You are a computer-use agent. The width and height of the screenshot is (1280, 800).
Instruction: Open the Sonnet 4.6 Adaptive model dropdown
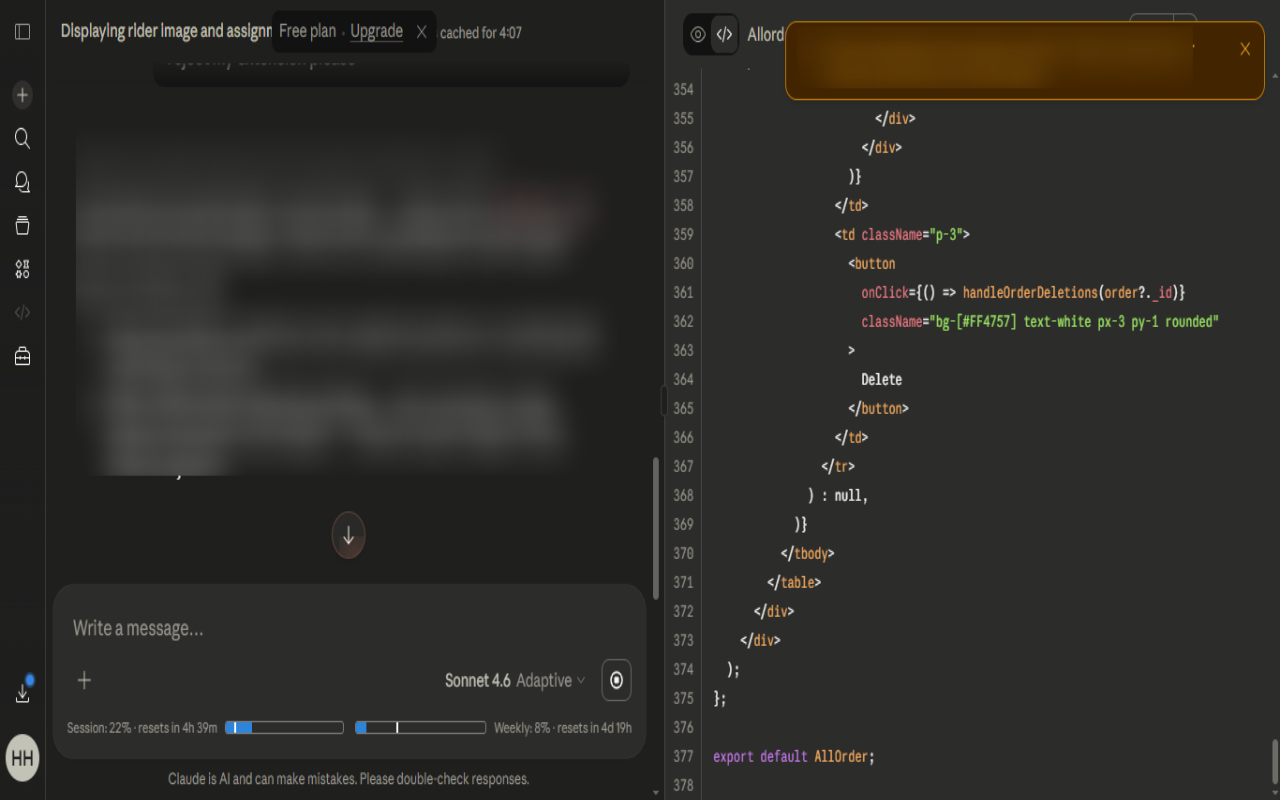[515, 680]
